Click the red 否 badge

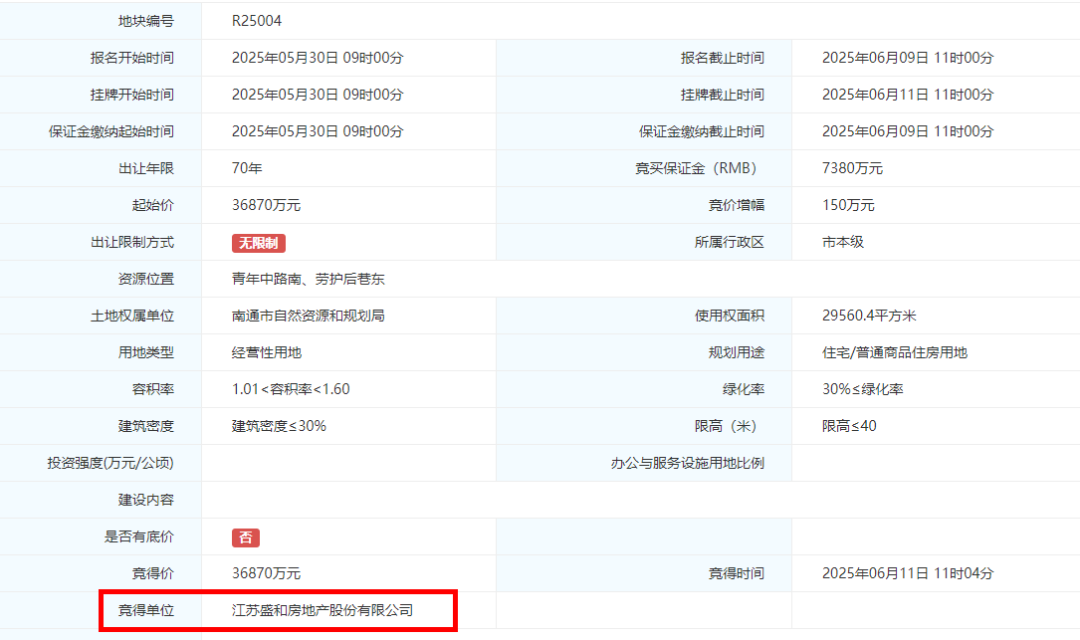(246, 537)
